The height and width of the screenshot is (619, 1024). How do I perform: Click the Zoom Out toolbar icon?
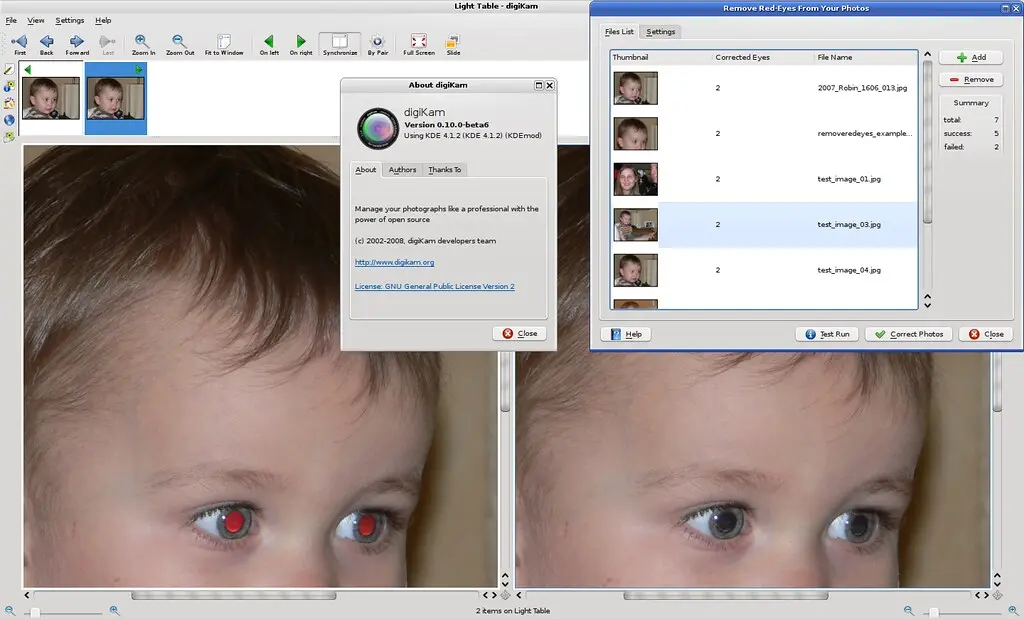pos(180,44)
